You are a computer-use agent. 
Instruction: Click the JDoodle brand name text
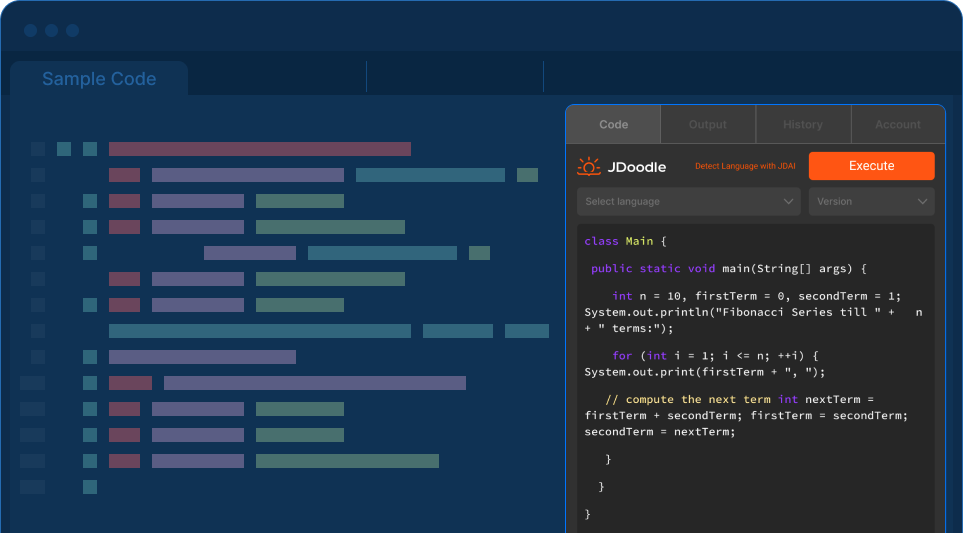(636, 166)
